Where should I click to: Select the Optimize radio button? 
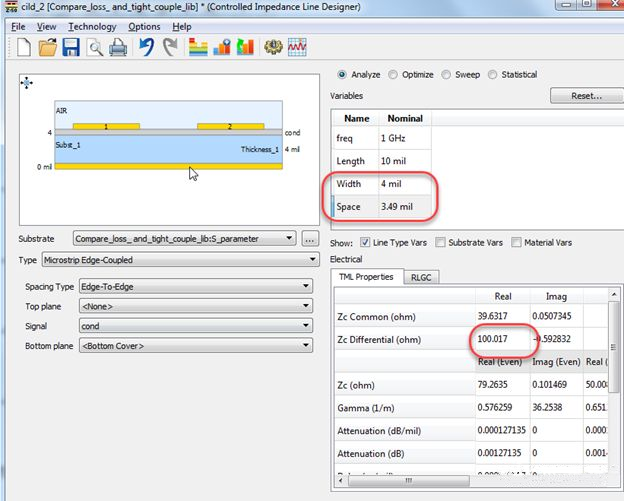pos(393,74)
